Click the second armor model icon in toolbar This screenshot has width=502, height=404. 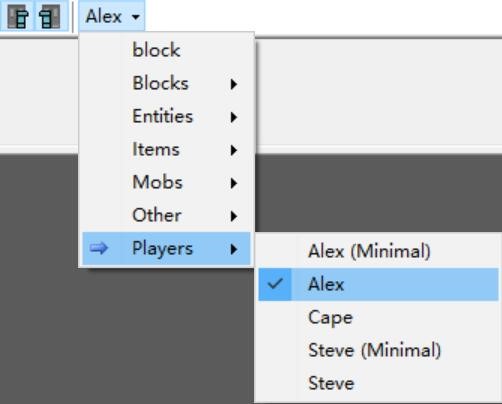point(49,16)
